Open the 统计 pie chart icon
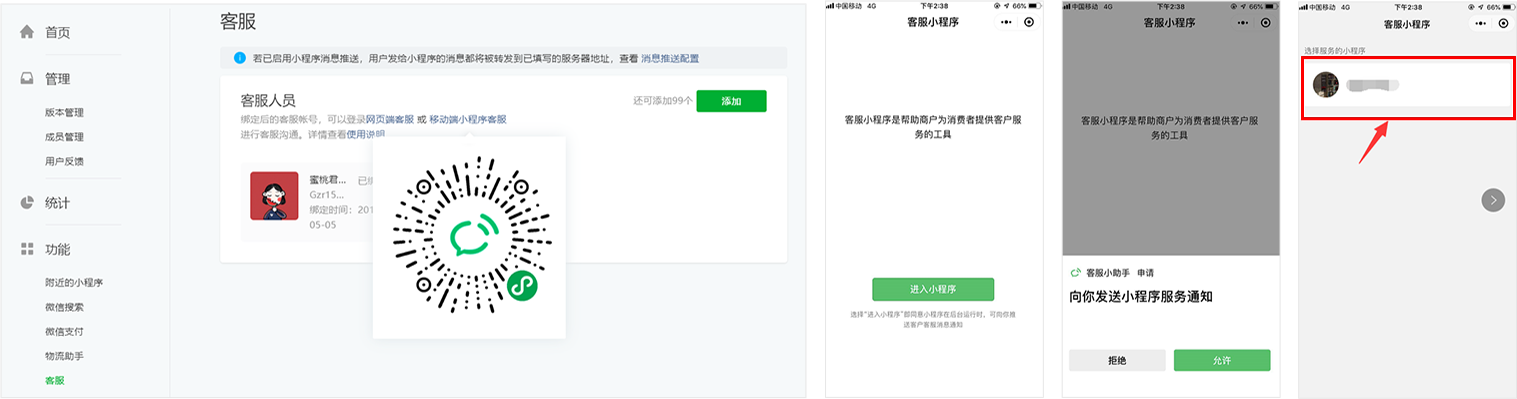 coord(28,203)
